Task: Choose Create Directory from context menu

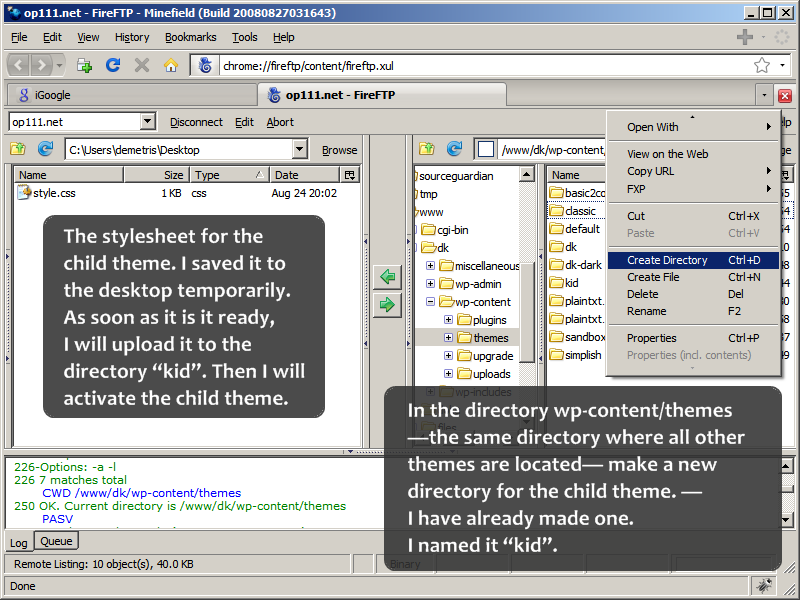Action: tap(693, 260)
